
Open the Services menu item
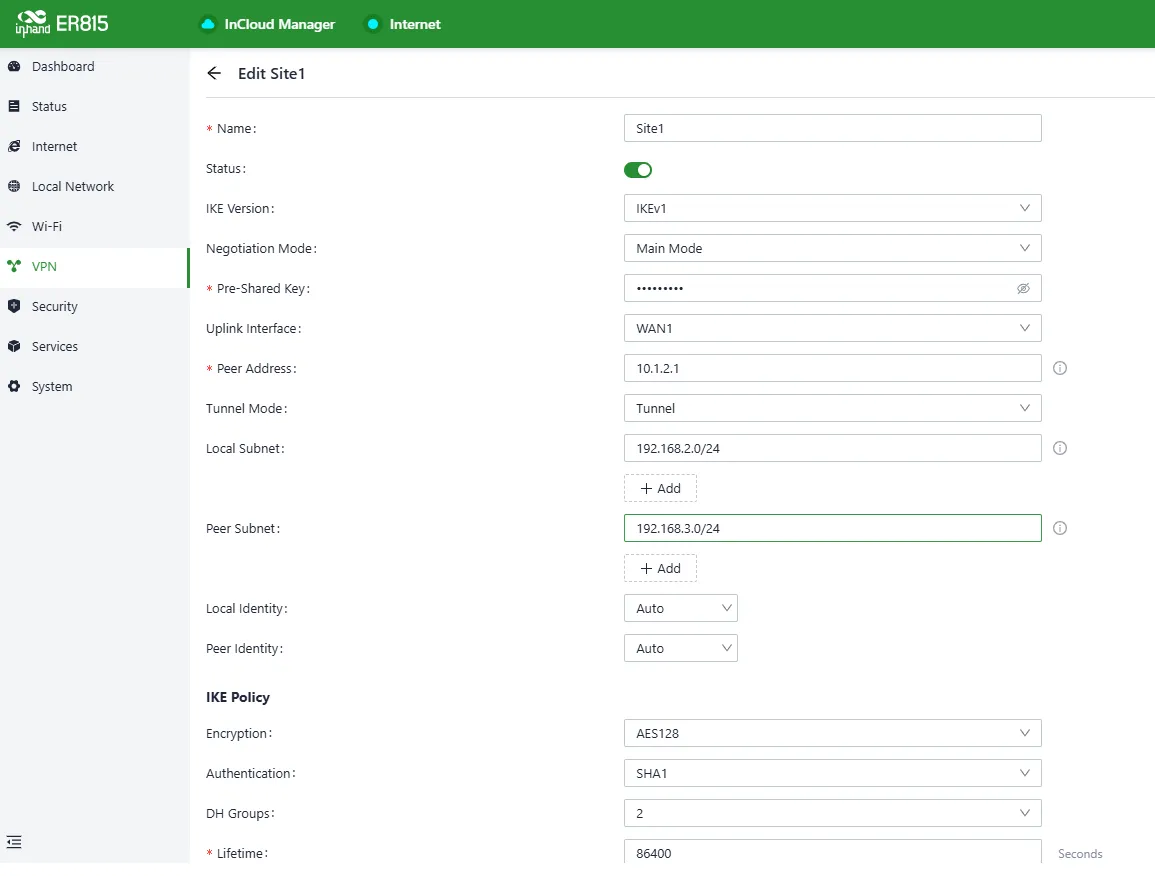(94, 346)
